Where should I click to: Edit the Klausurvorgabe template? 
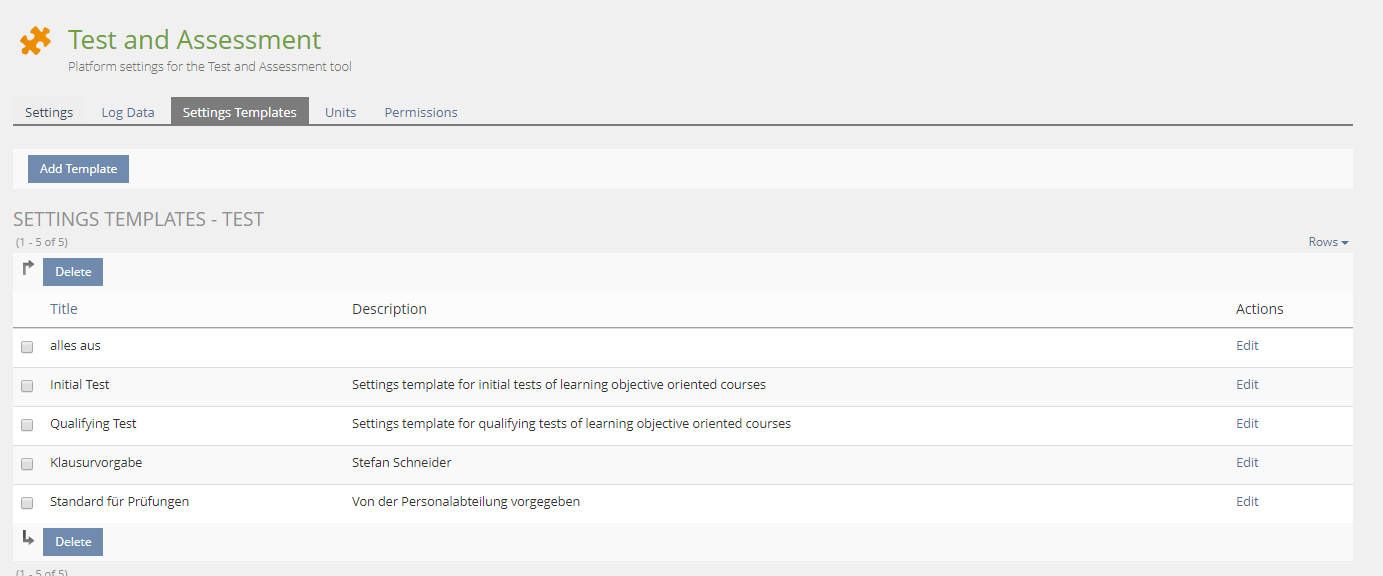(1247, 463)
